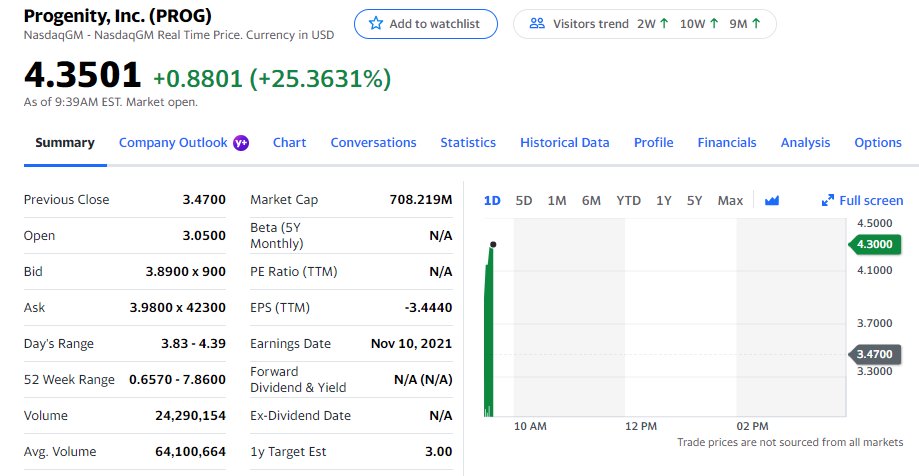
Task: Select the 5Y chart range
Action: point(695,200)
